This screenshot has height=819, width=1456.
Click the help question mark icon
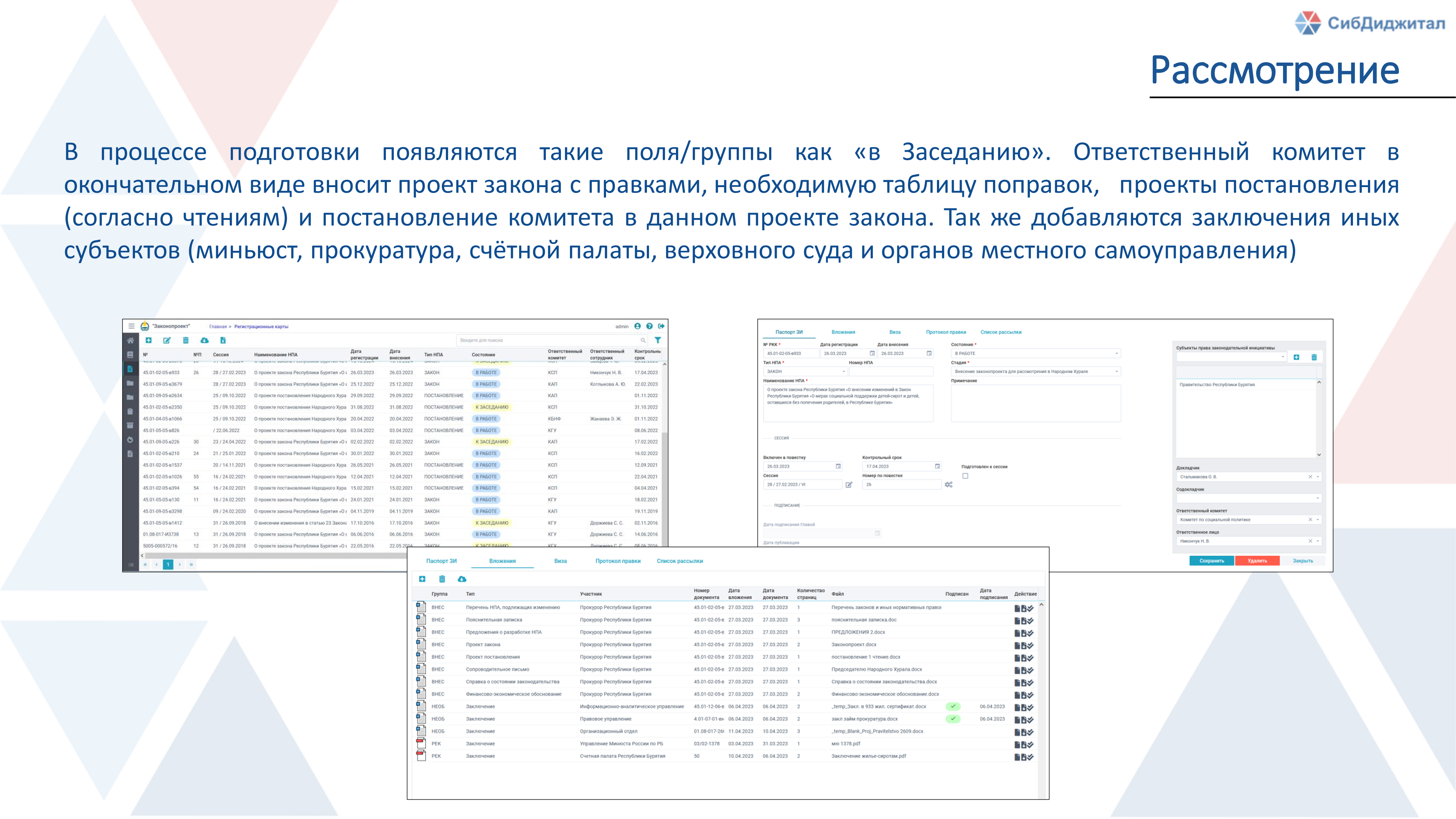[x=649, y=326]
